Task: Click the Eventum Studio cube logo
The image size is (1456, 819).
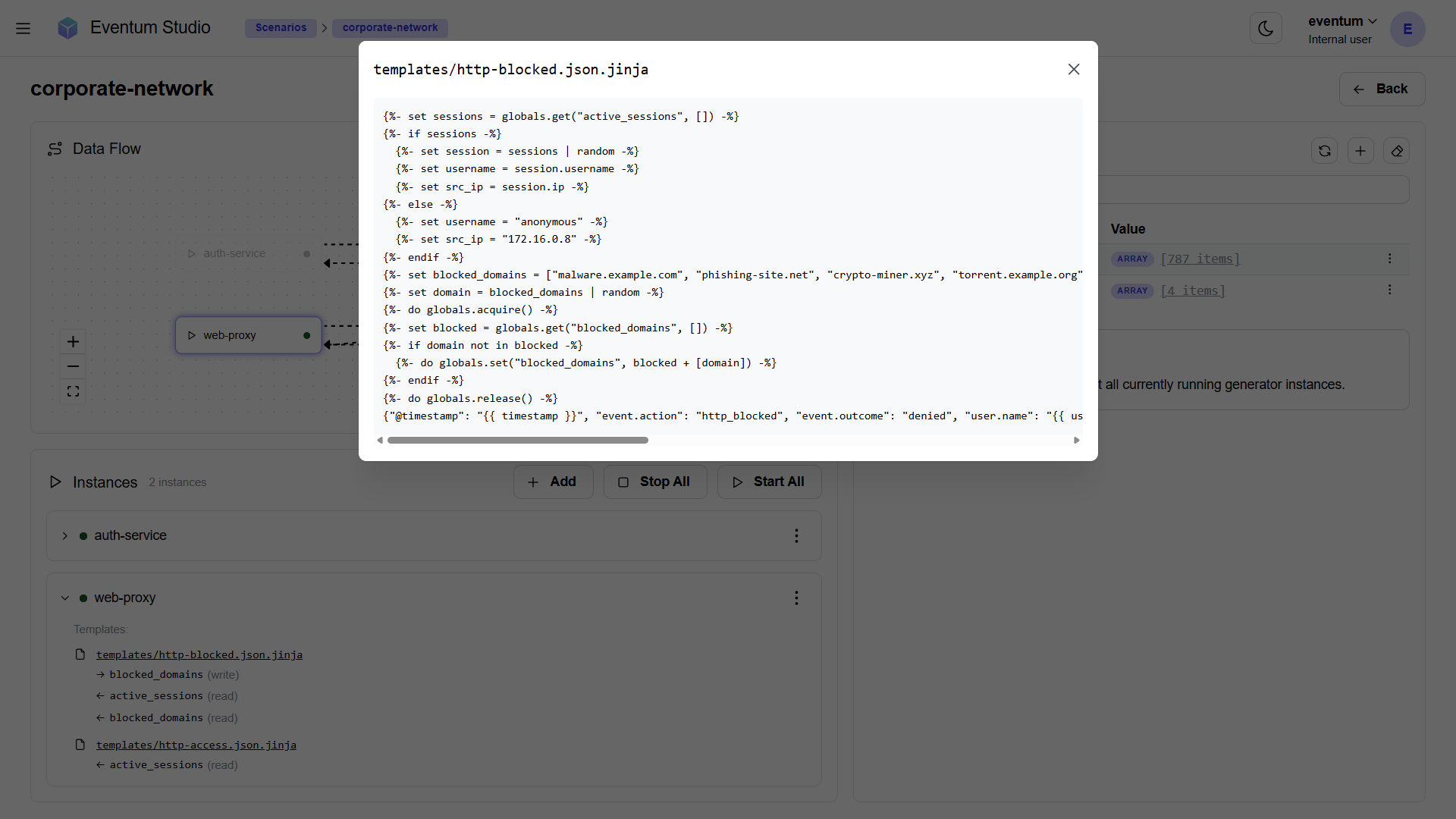Action: click(67, 28)
